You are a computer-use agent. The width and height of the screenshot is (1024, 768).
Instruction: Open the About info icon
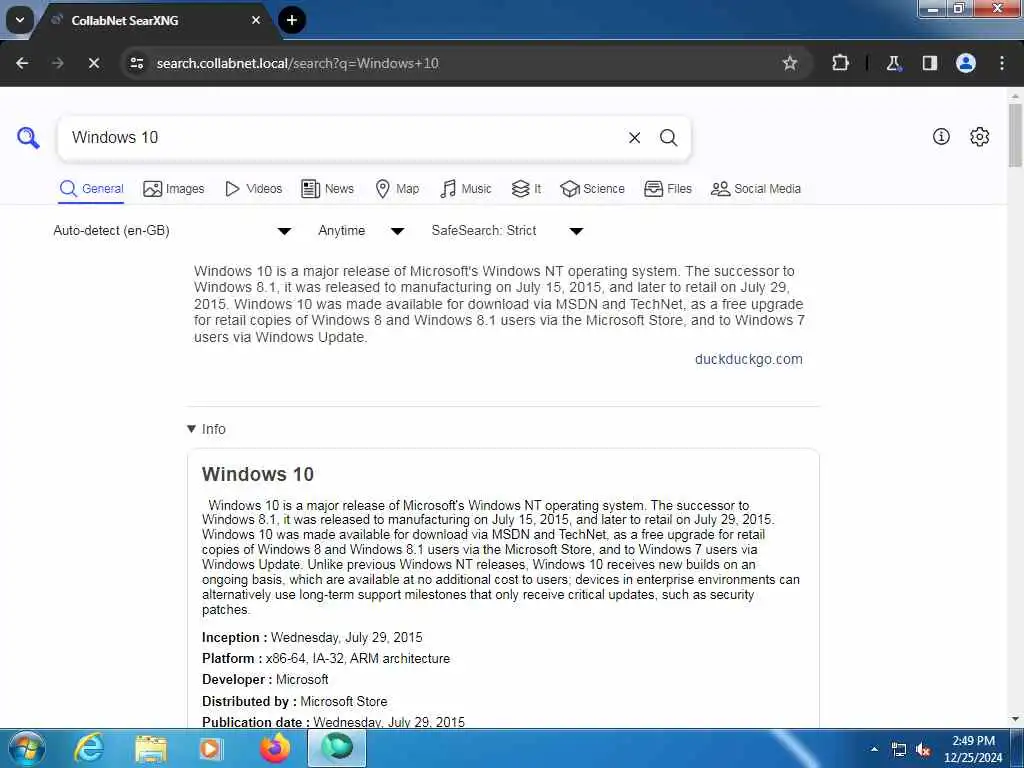coord(940,136)
